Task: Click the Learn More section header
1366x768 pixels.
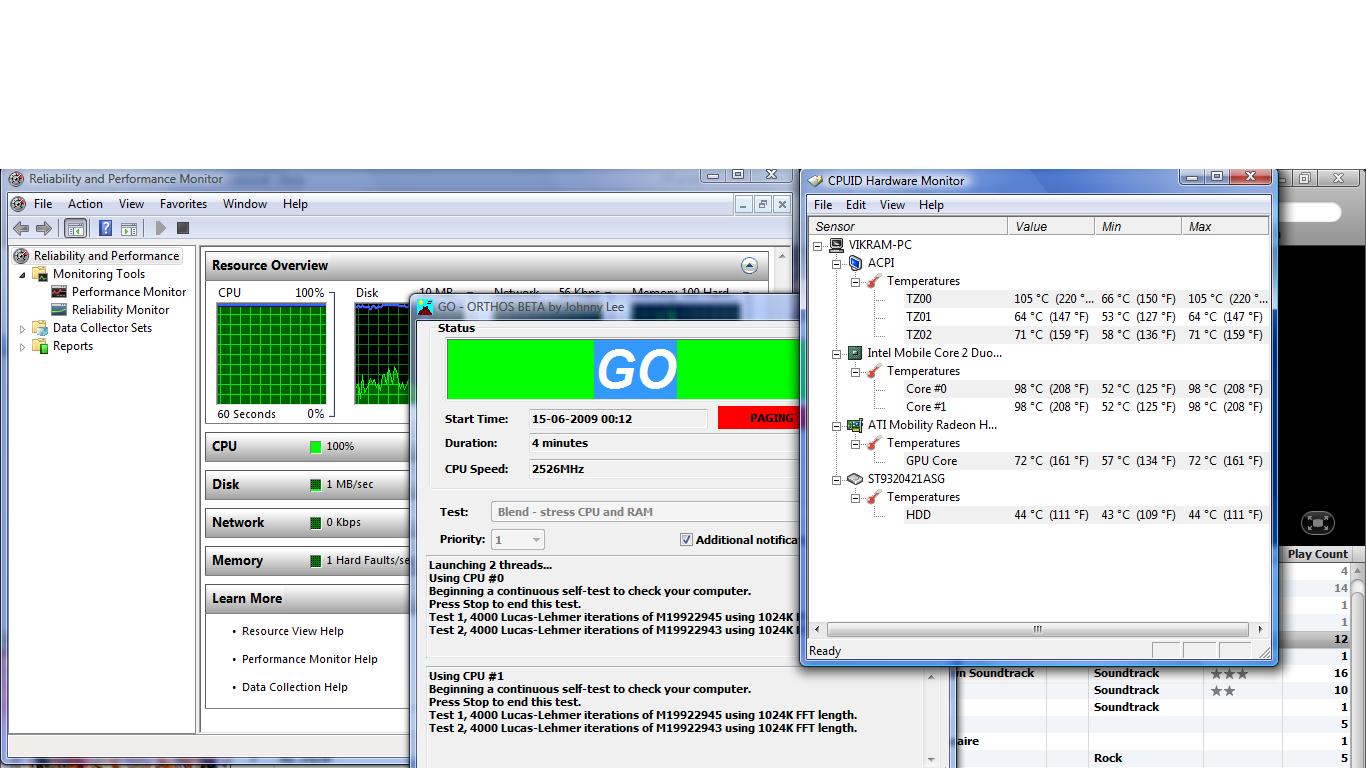Action: (x=308, y=599)
